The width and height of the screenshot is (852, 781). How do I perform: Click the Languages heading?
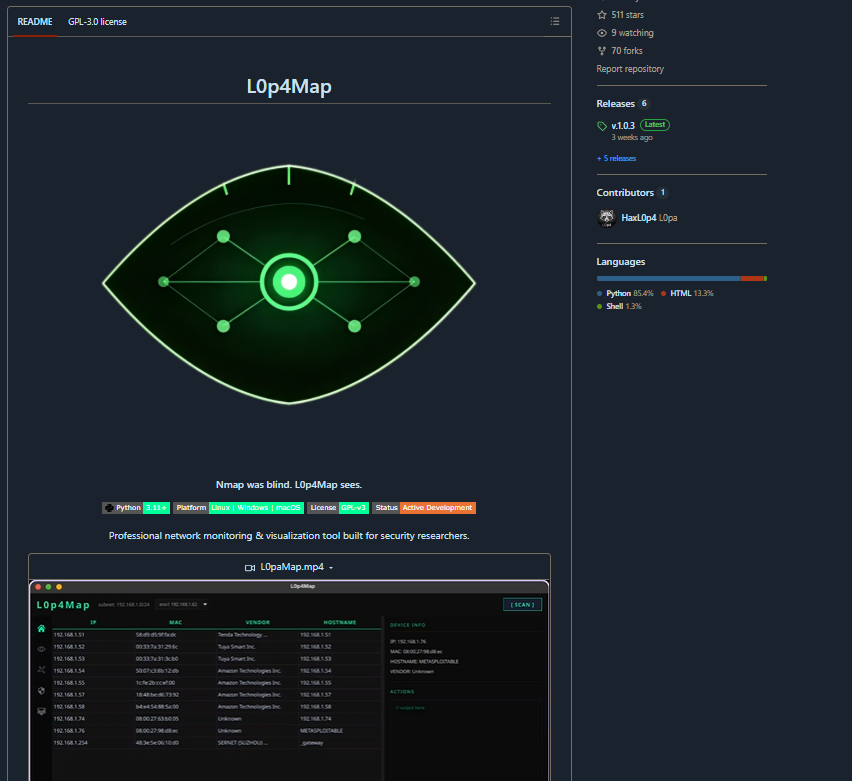coord(621,262)
